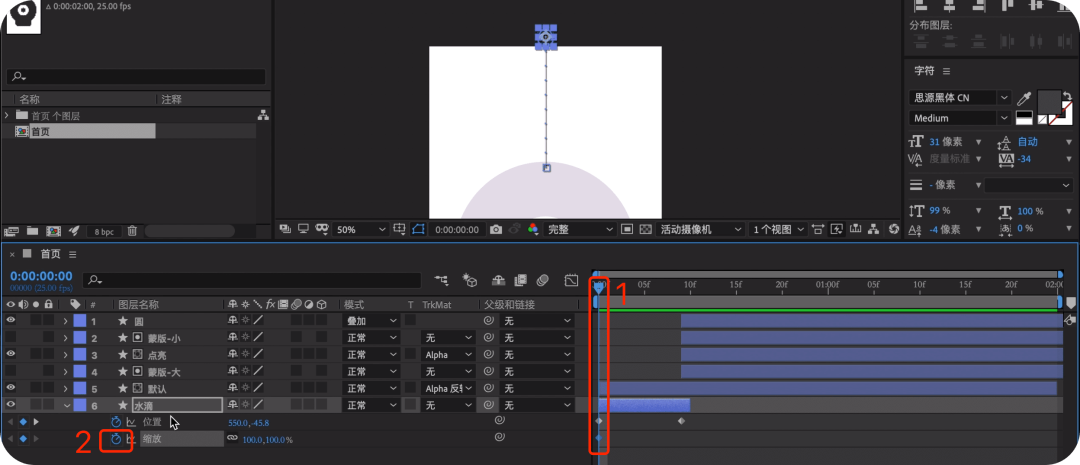Expand the 首页 个图层 folder

pos(7,115)
